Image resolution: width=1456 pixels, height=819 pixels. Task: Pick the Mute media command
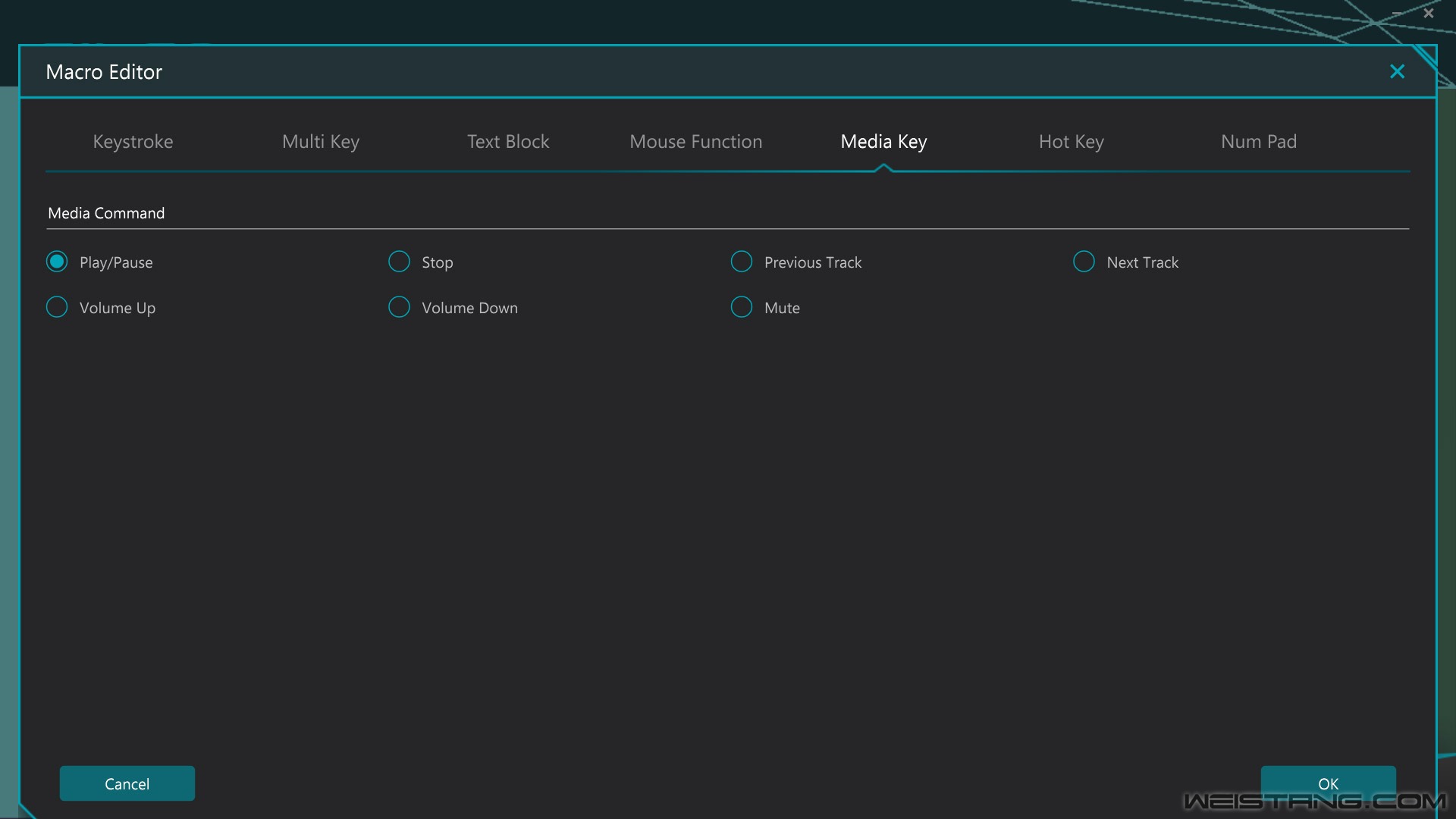point(742,307)
